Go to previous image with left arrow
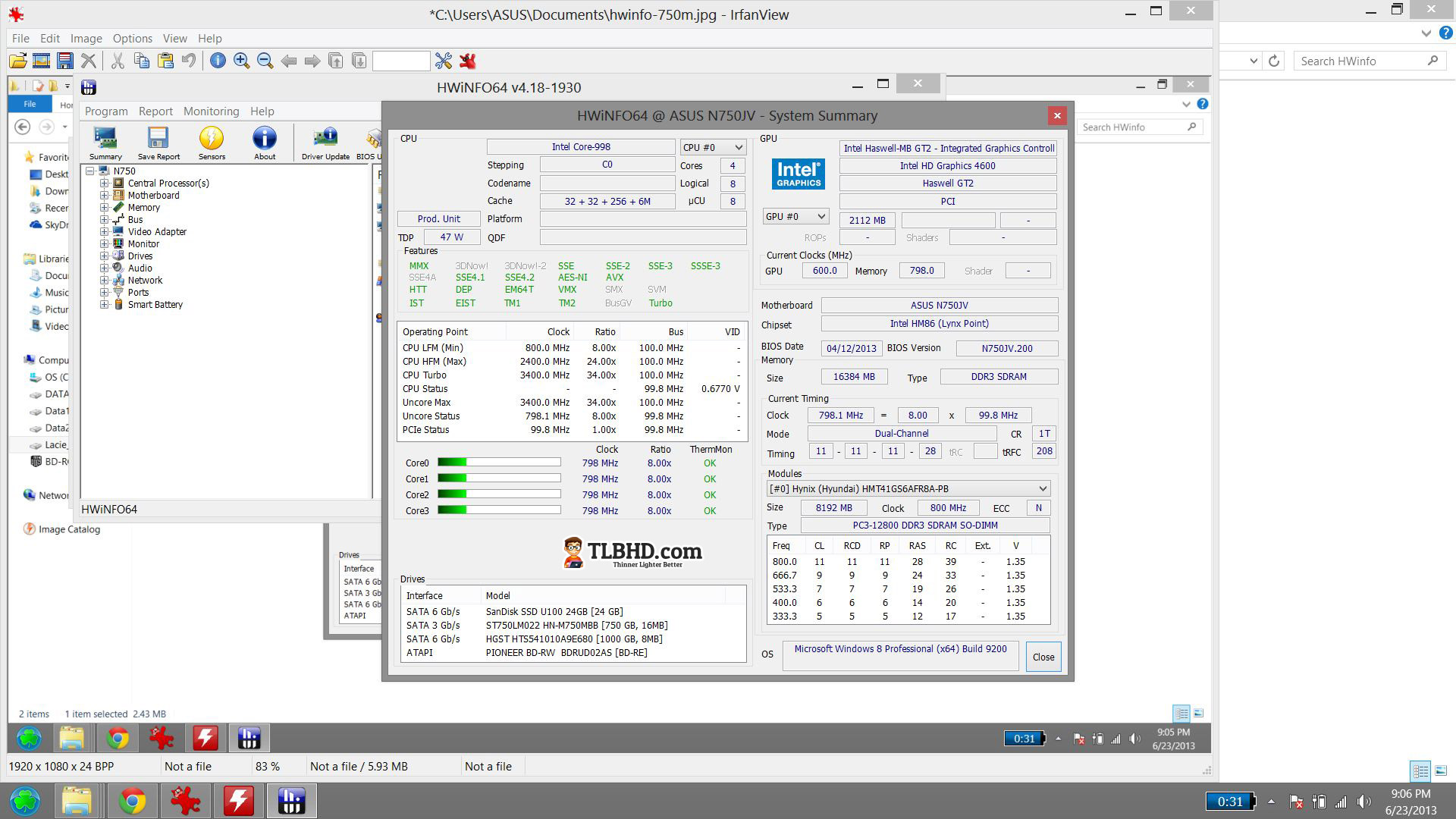 pos(288,61)
